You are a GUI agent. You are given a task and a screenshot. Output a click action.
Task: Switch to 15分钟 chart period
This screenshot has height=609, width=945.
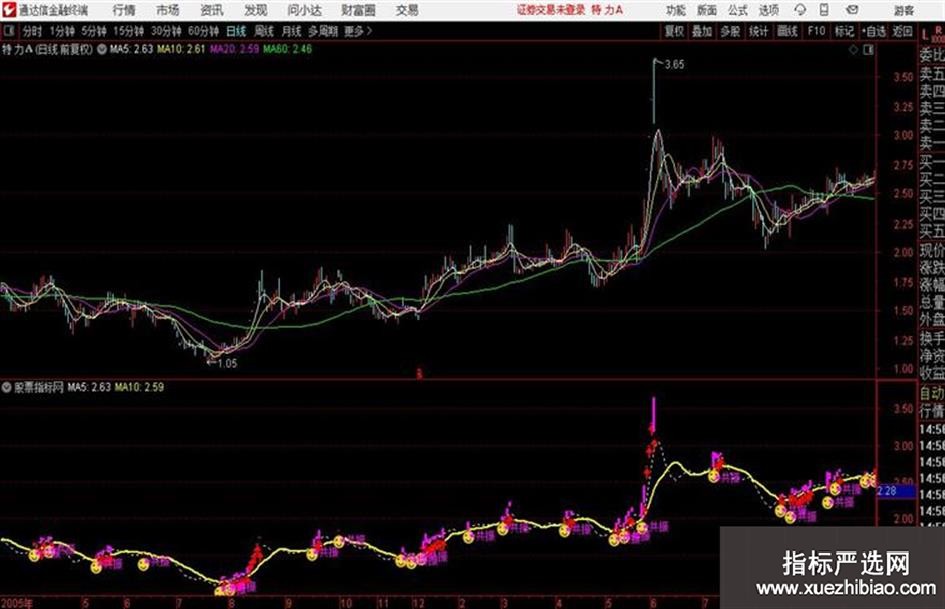pyautogui.click(x=128, y=31)
